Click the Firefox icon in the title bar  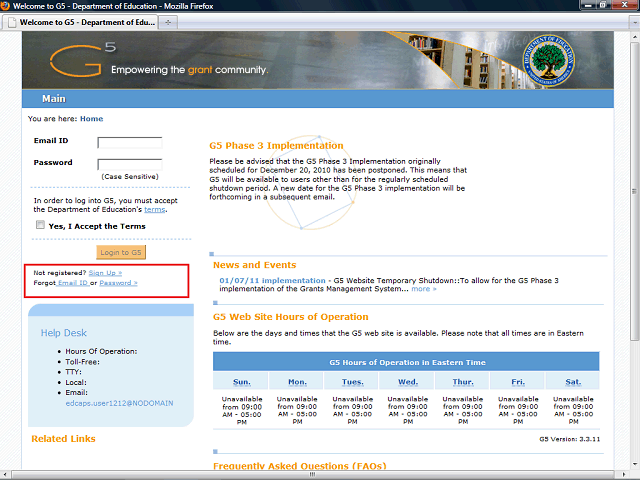(x=9, y=6)
